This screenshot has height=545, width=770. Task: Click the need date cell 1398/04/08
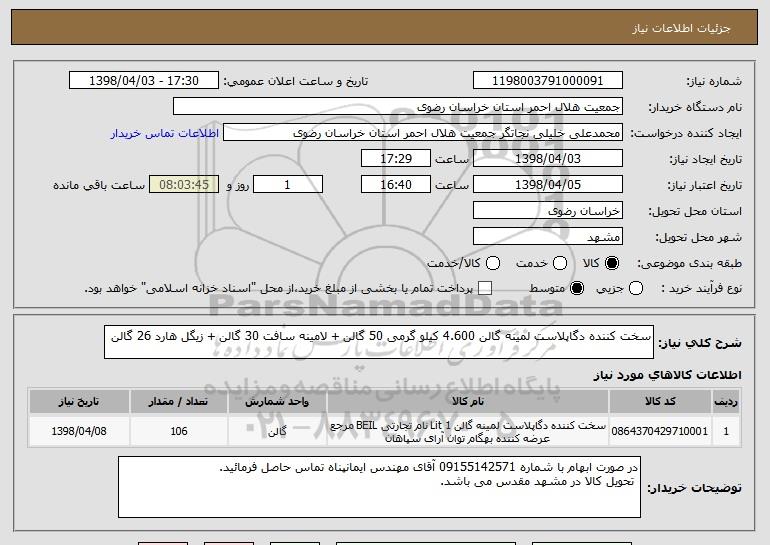[x=79, y=431]
